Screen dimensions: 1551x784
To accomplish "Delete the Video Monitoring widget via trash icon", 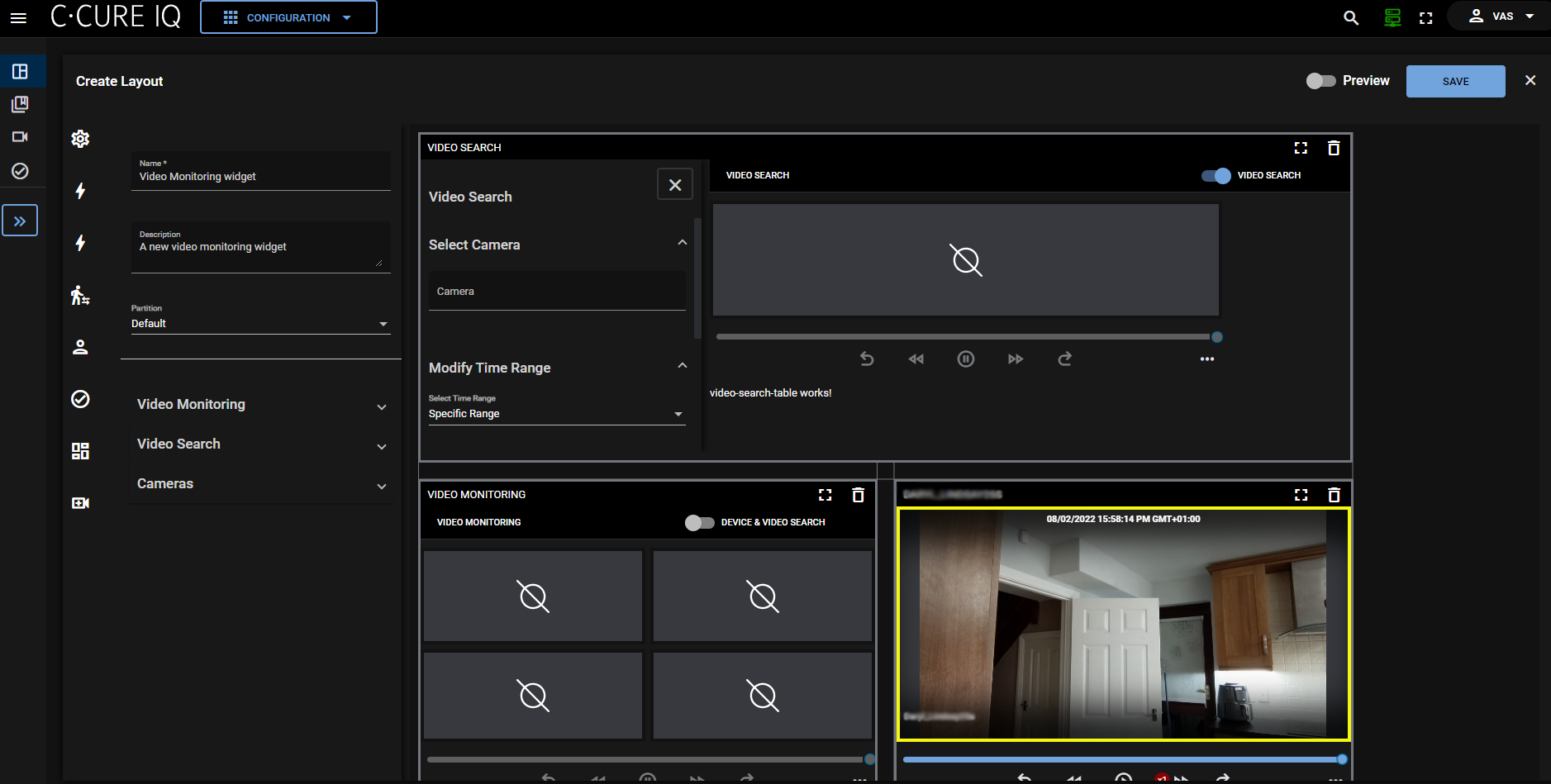I will pyautogui.click(x=858, y=494).
